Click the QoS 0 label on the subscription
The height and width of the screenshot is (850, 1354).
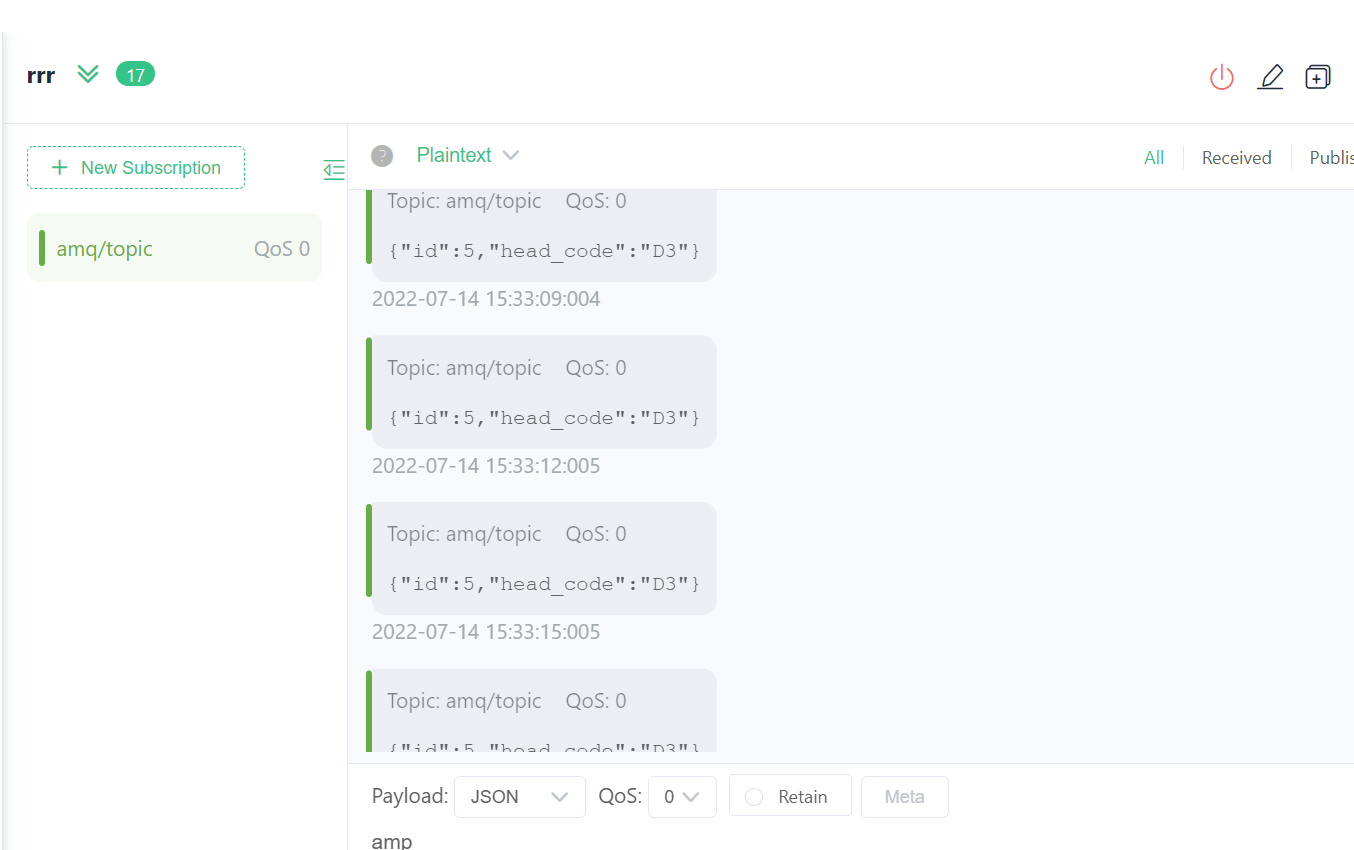(x=282, y=248)
